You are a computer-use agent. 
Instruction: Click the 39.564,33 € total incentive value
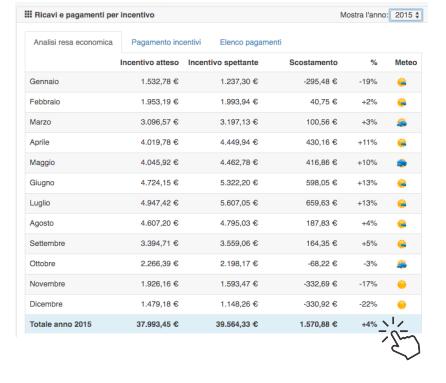pyautogui.click(x=237, y=324)
